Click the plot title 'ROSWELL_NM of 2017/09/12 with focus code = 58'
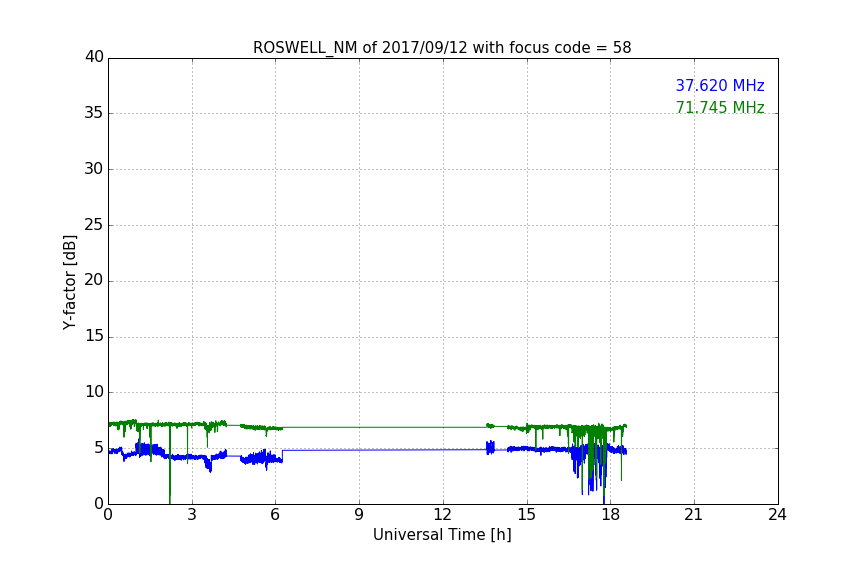864x576 pixels. (x=442, y=48)
